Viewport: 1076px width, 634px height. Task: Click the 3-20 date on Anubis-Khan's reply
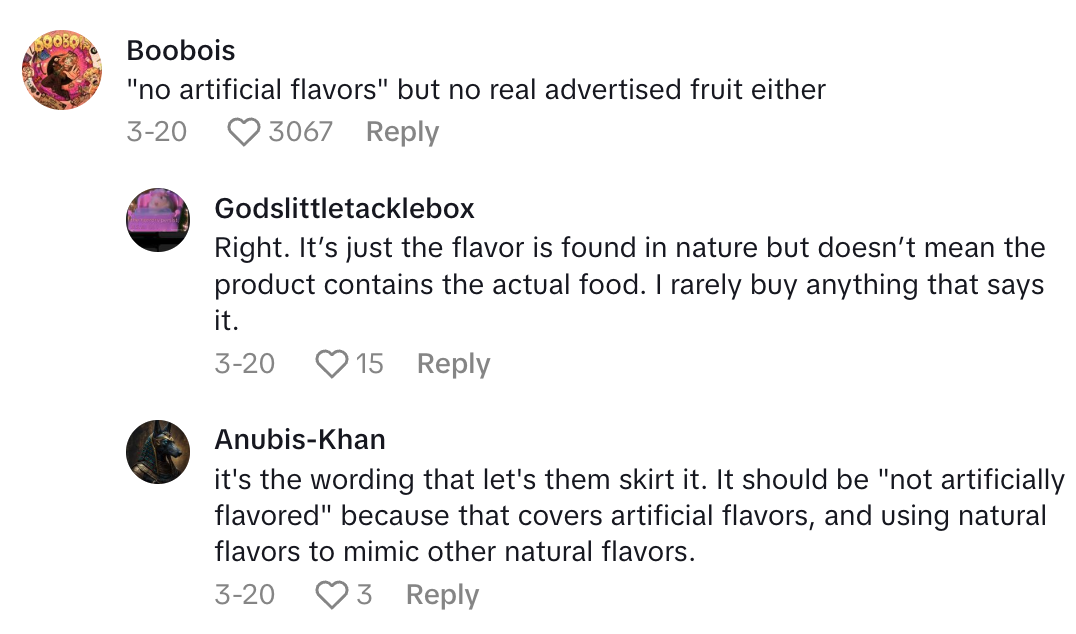(244, 595)
